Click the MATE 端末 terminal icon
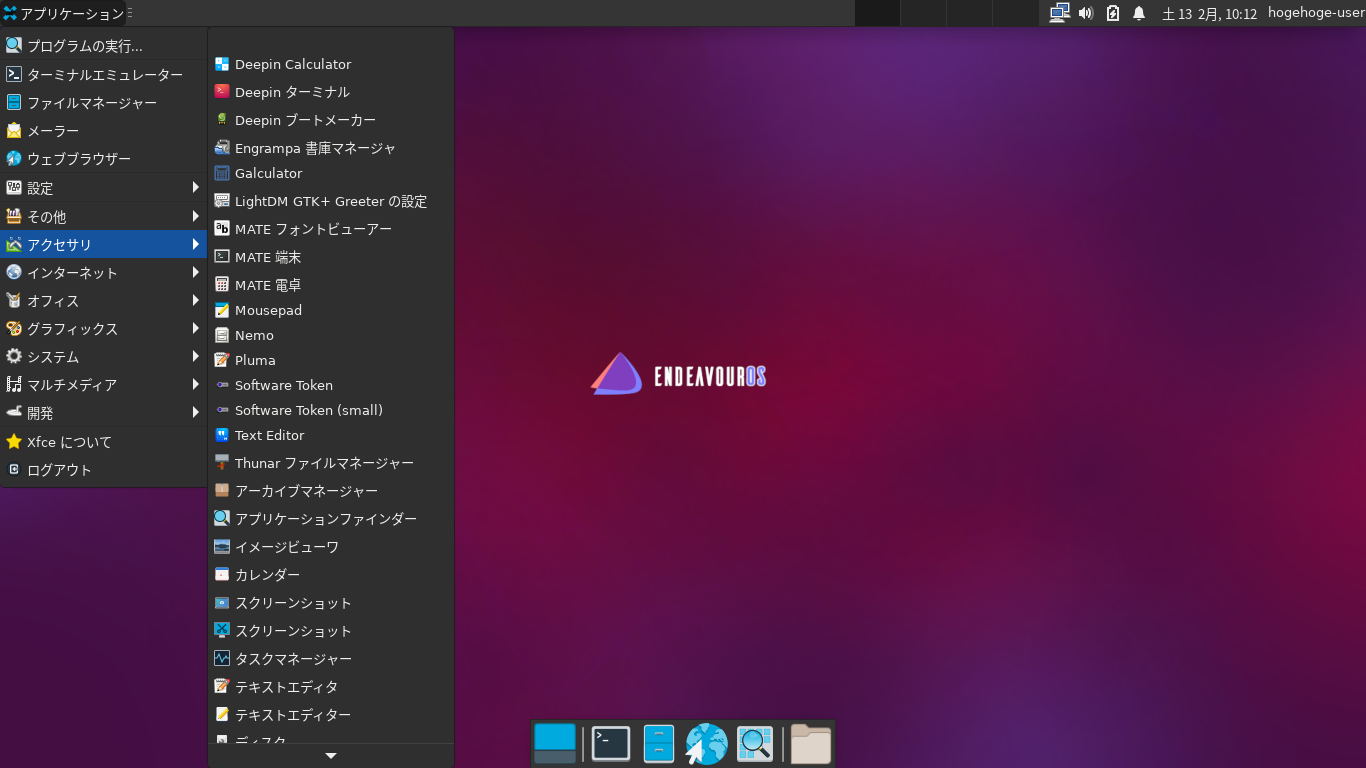 (222, 257)
